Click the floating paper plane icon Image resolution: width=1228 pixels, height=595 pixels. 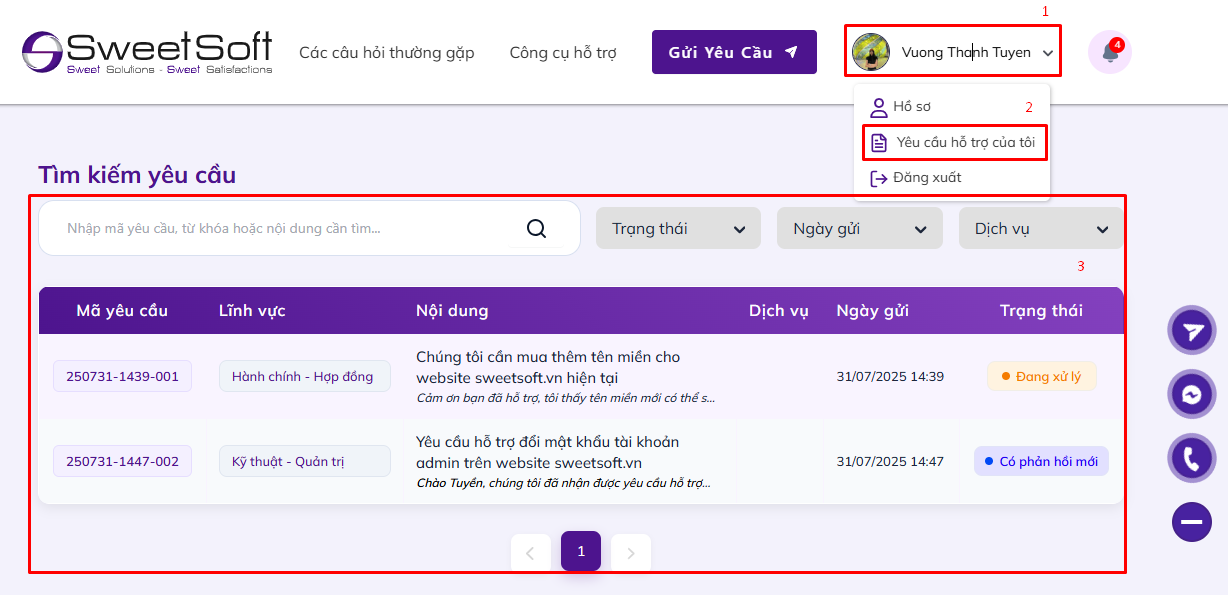(x=1192, y=331)
